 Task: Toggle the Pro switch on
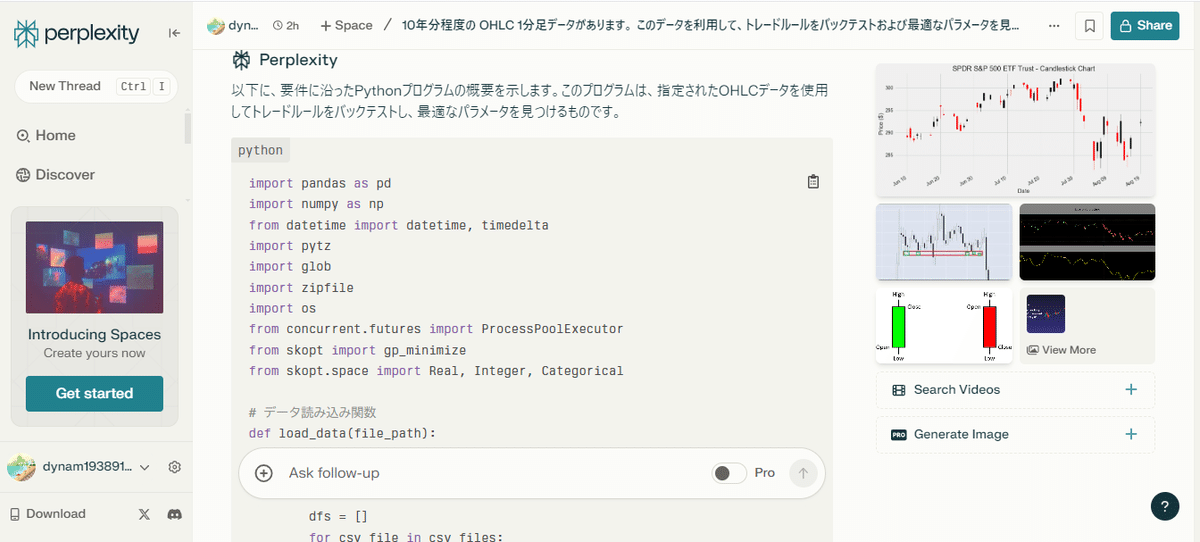click(x=729, y=473)
